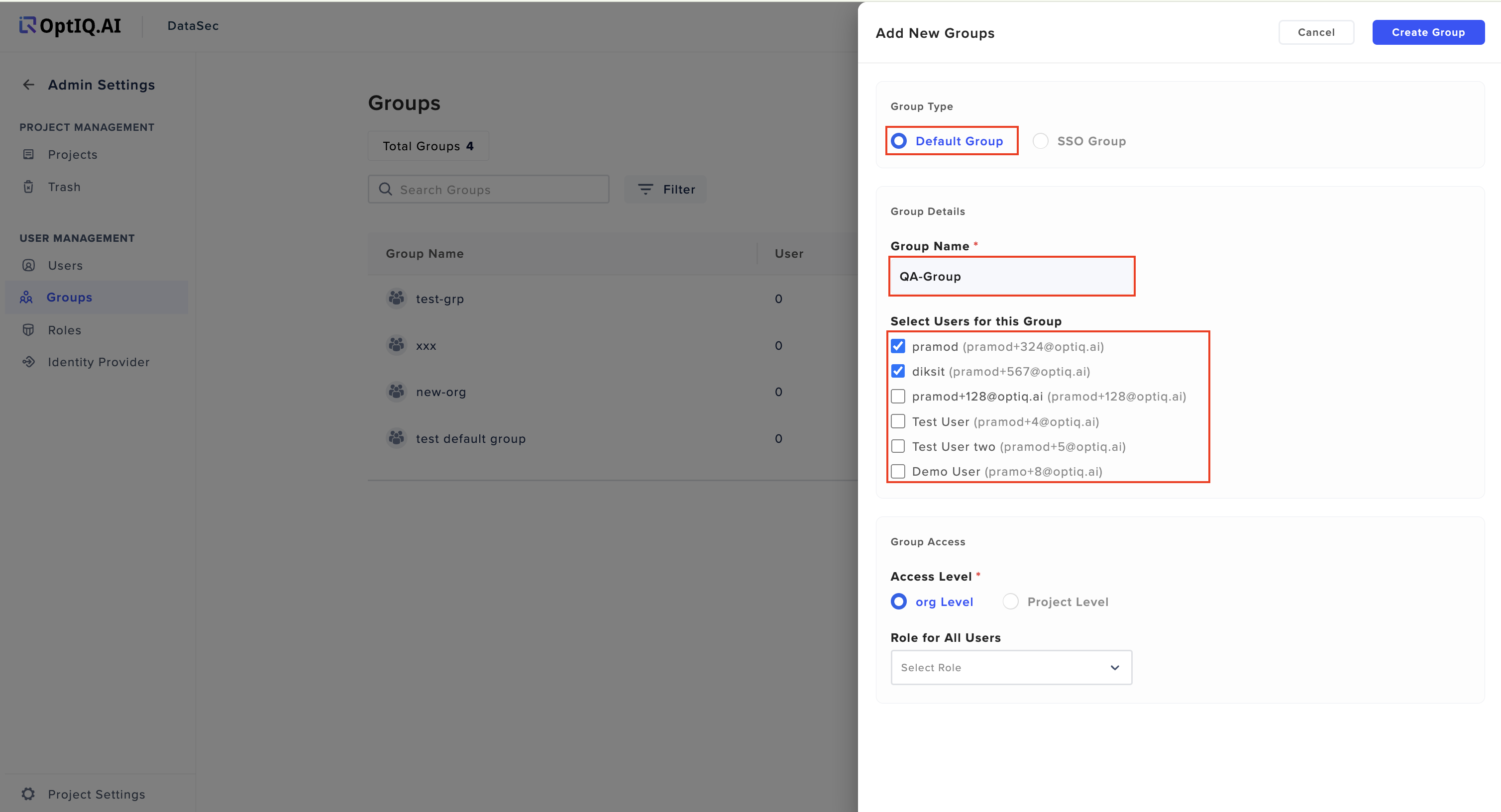Click the Admin Settings heading link

102,85
